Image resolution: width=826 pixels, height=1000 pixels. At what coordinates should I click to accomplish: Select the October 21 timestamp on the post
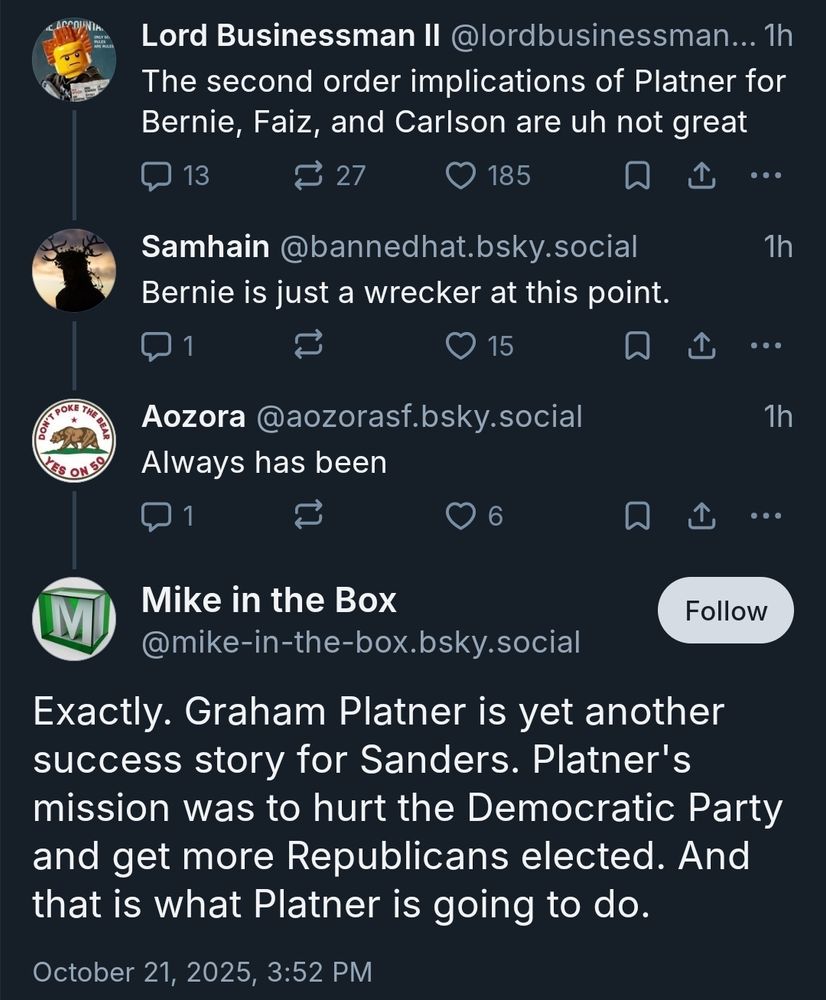tap(200, 971)
